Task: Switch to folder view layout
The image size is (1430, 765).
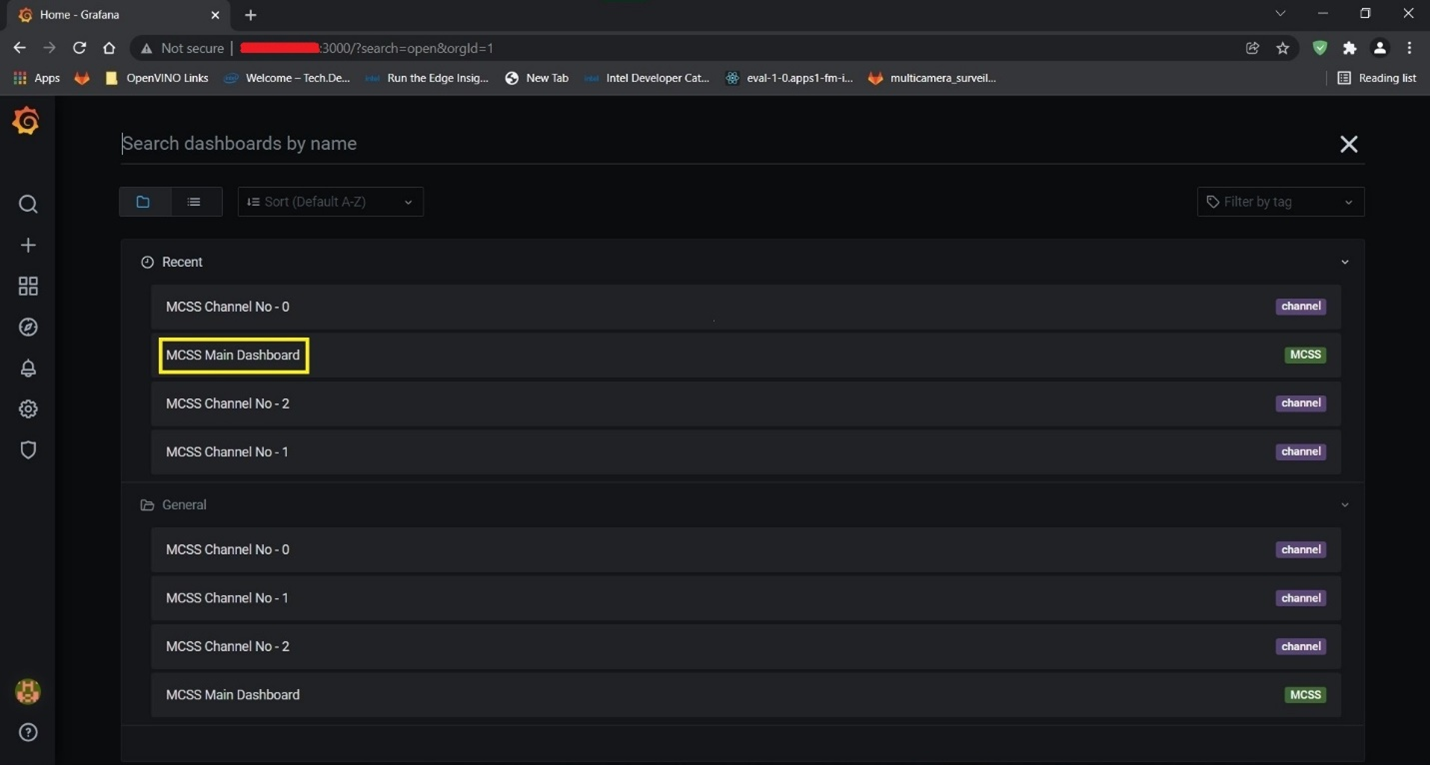Action: 144,202
